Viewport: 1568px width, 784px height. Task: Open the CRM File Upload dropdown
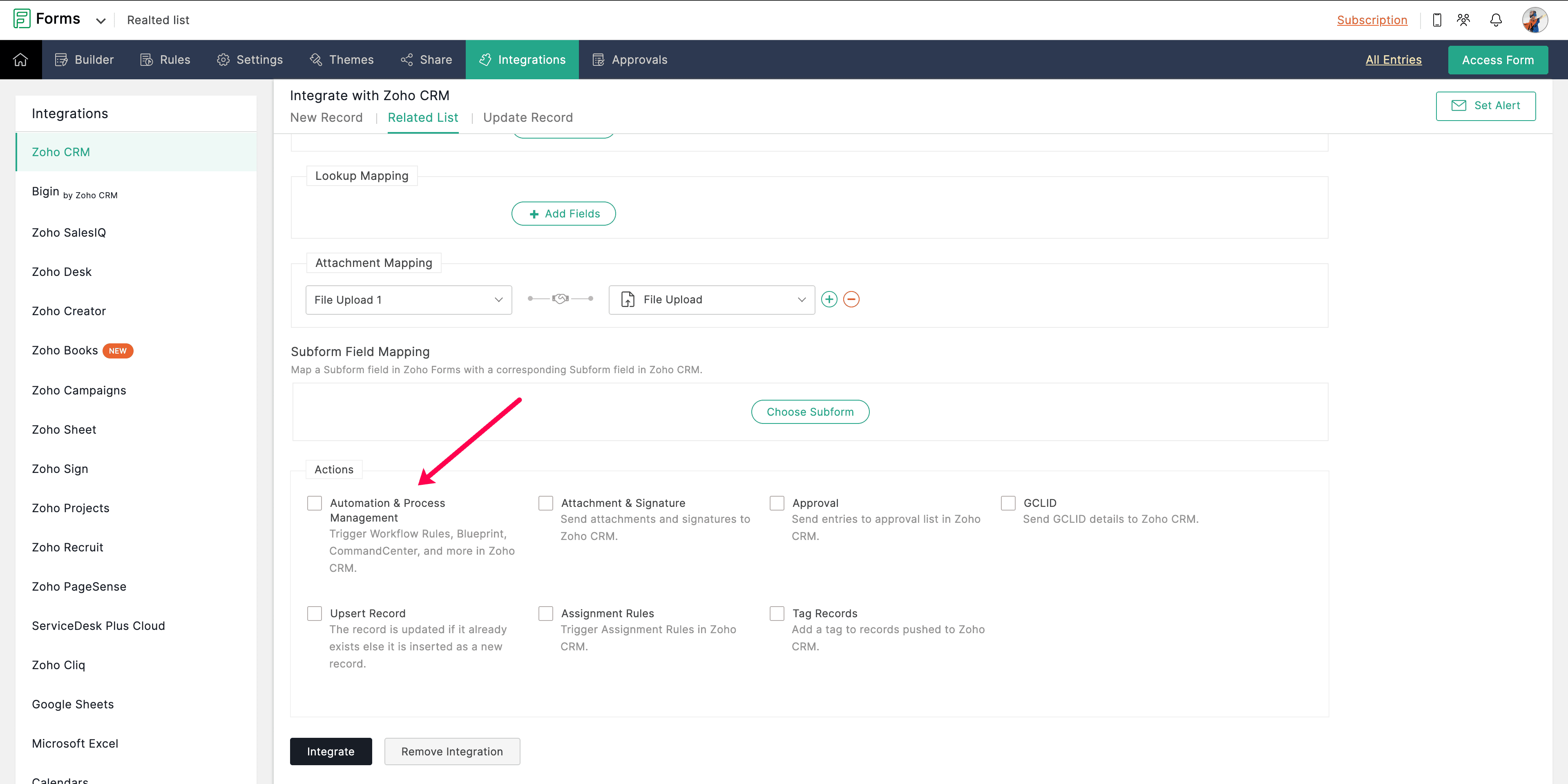[712, 300]
